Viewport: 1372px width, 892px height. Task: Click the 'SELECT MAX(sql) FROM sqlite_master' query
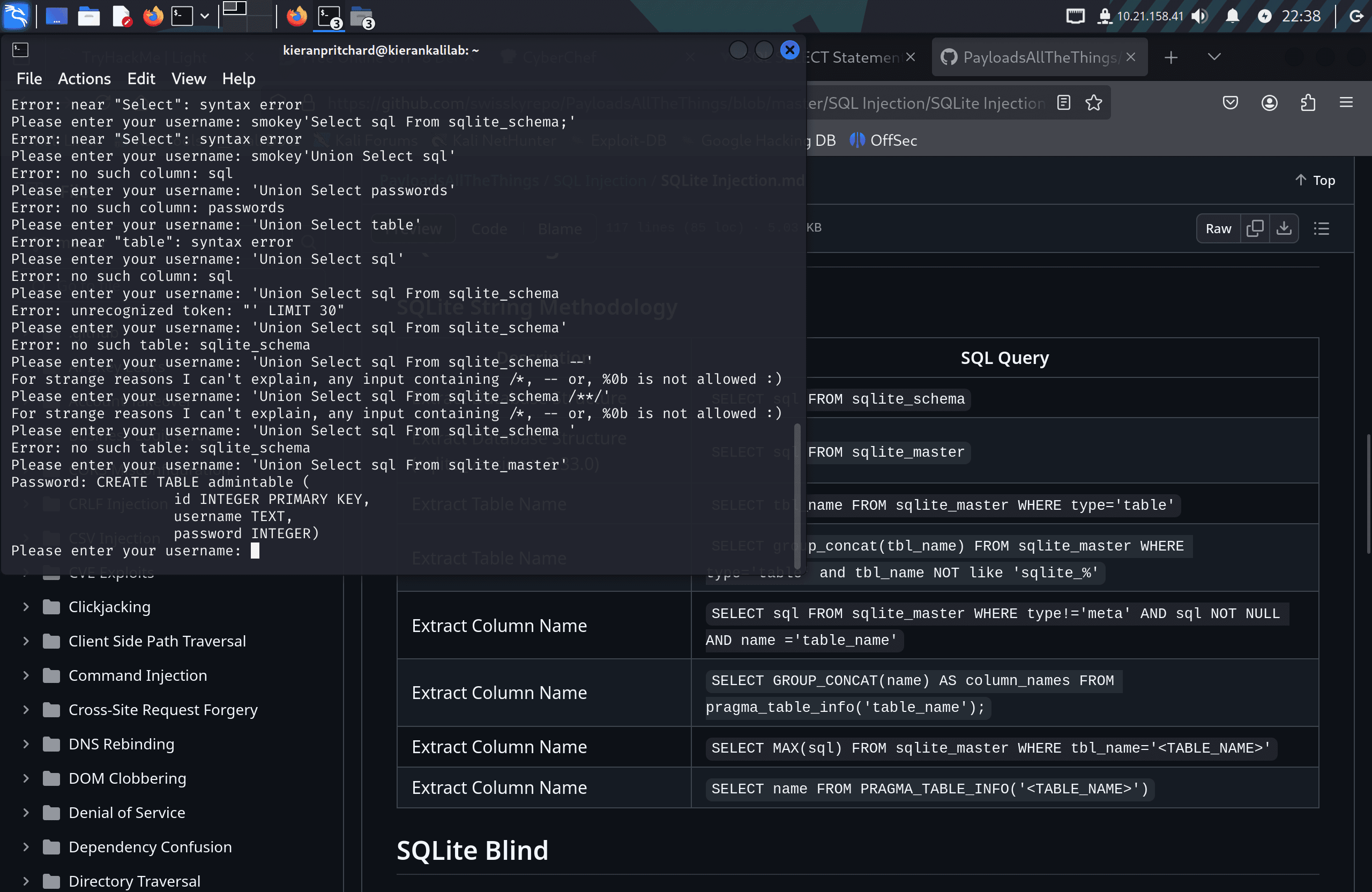[x=991, y=748]
